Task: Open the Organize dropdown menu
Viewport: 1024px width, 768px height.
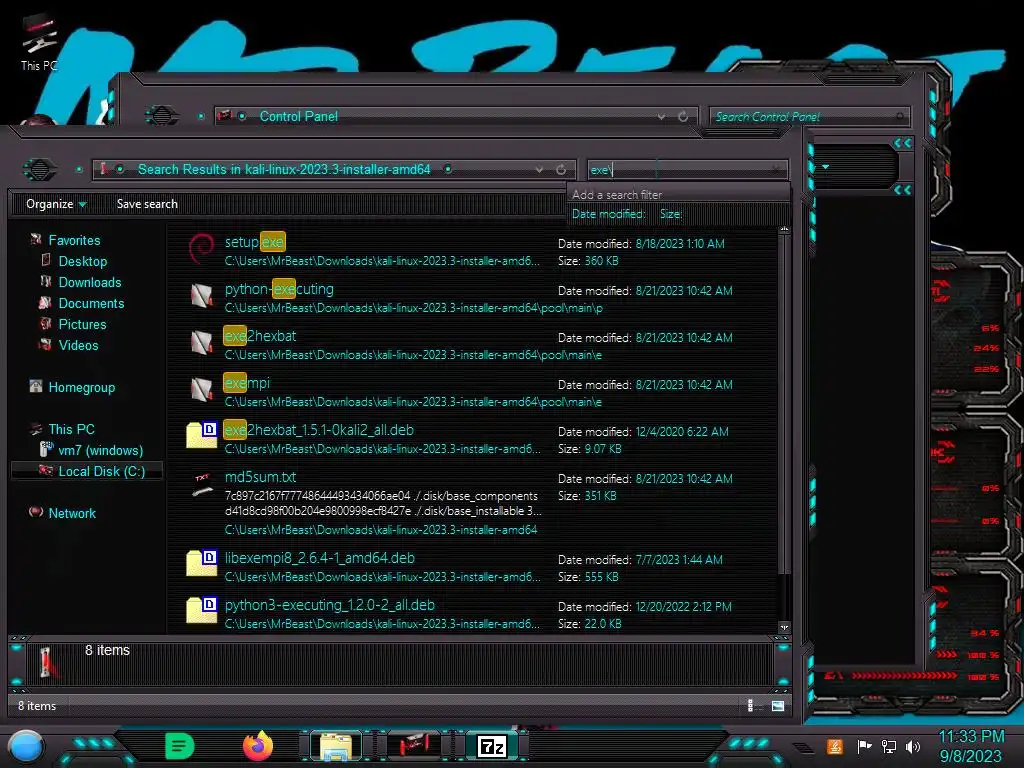Action: [56, 204]
